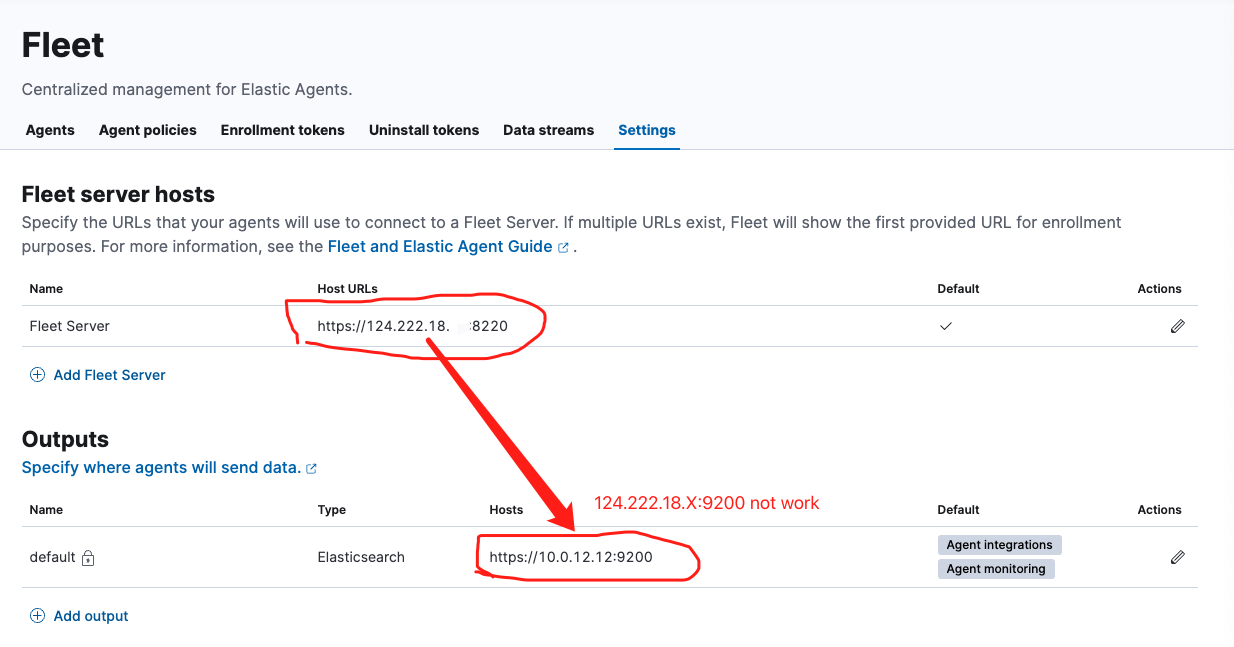Click external link icon after Specify where agents
Image resolution: width=1234 pixels, height=647 pixels.
[311, 468]
